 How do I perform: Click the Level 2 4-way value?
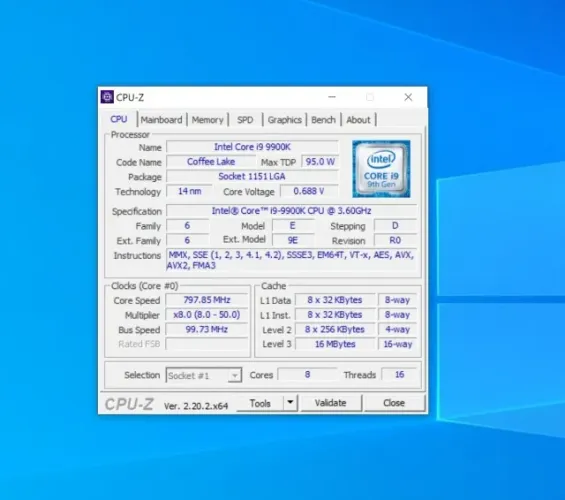397,330
